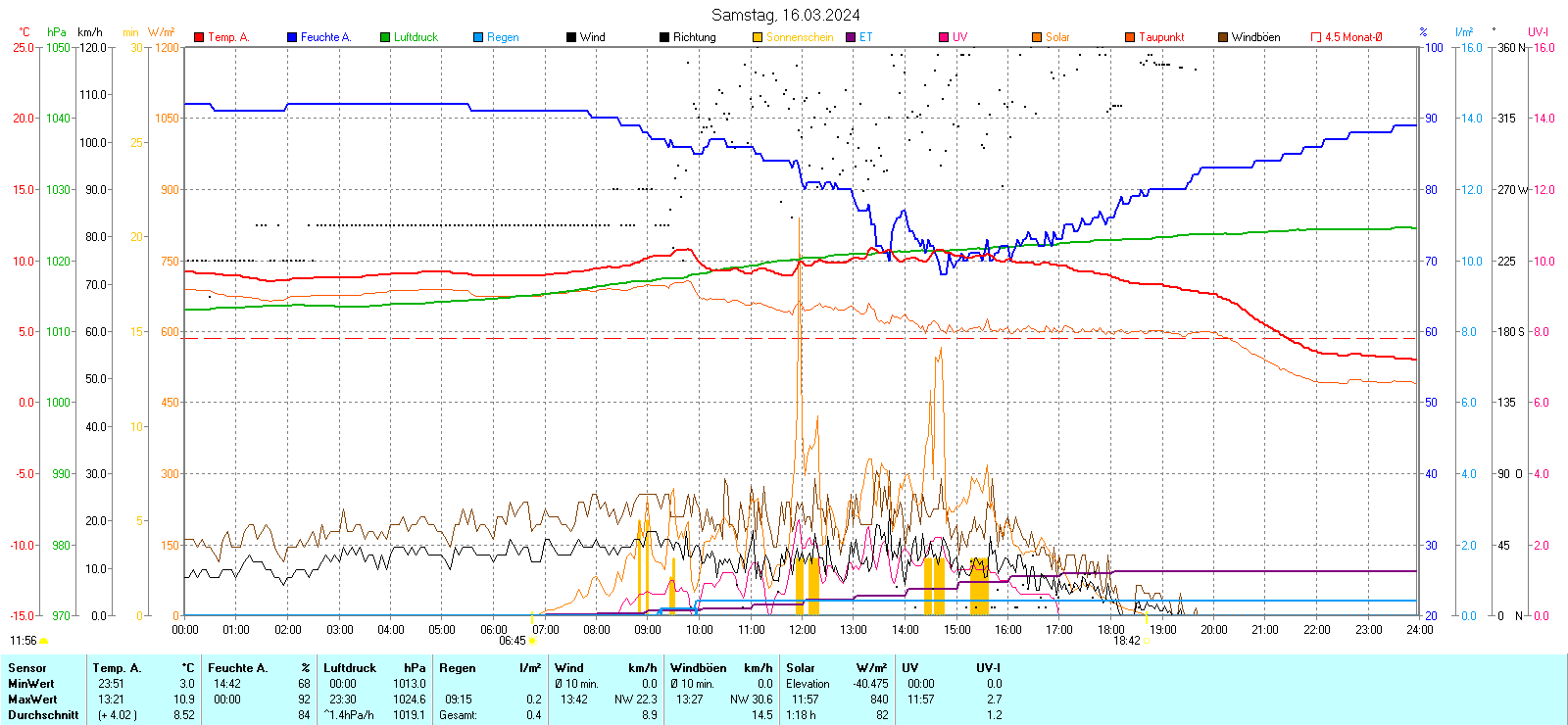The height and width of the screenshot is (725, 1568).
Task: Click the yellow Sonnenschein legend square
Action: (x=758, y=37)
